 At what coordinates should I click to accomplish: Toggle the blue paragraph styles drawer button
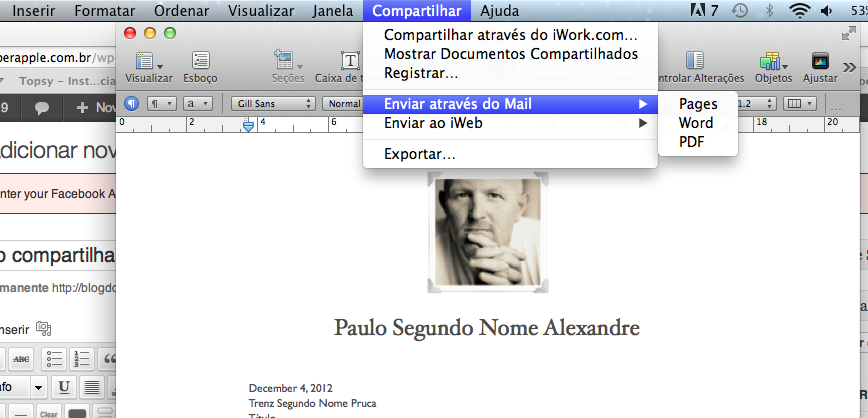tap(131, 103)
